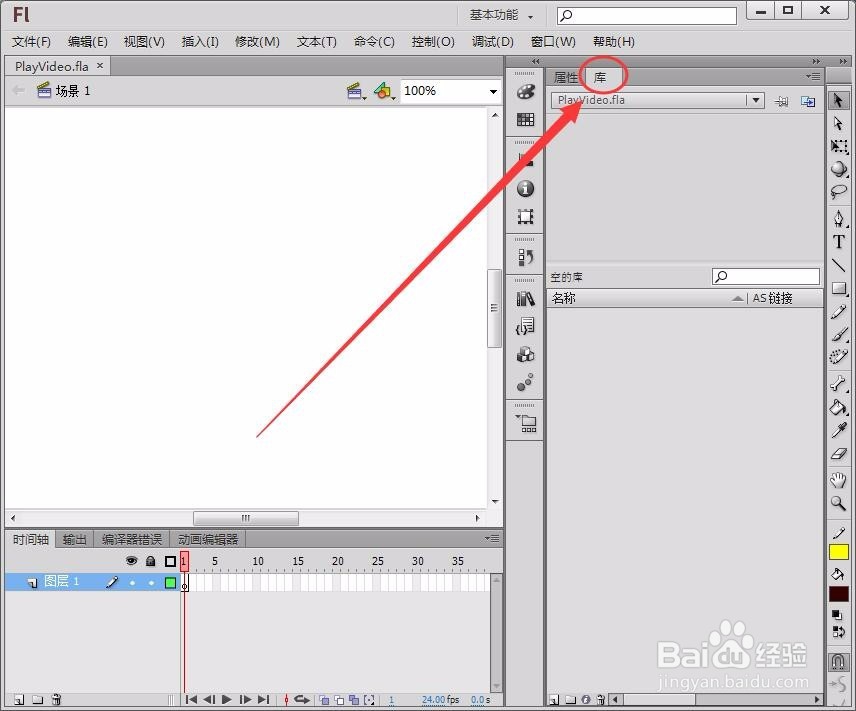This screenshot has width=856, height=711.
Task: Open the 窗口(W) menu
Action: [x=553, y=42]
